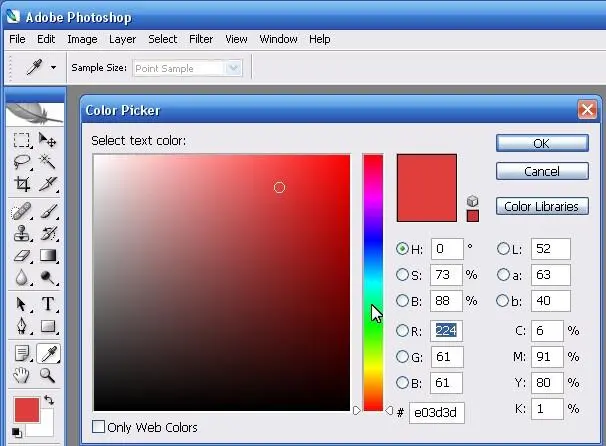Screen dimensions: 606x446
Task: Select the Move tool
Action: 48,140
